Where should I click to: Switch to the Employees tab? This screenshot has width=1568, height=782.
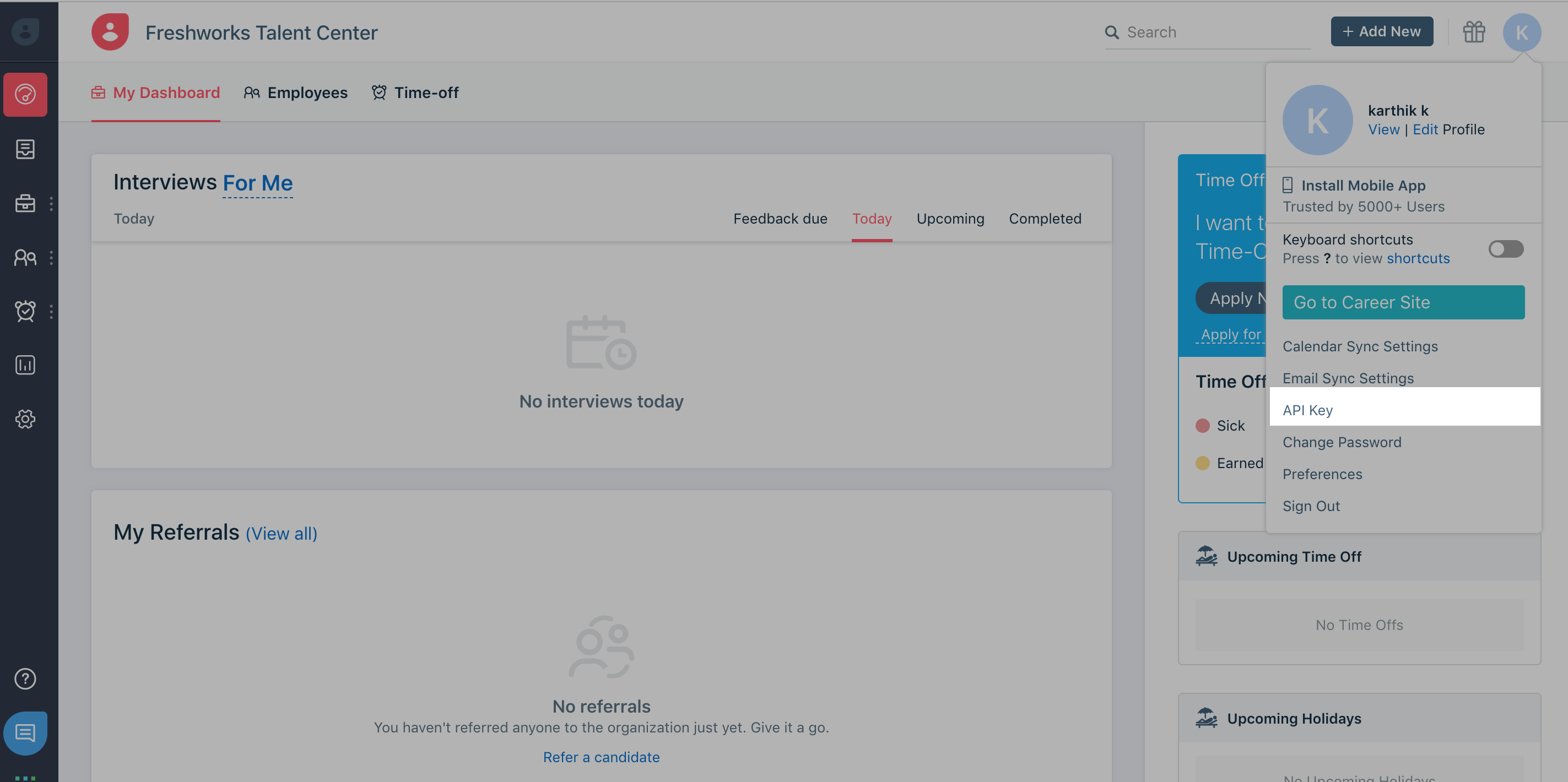click(x=307, y=93)
